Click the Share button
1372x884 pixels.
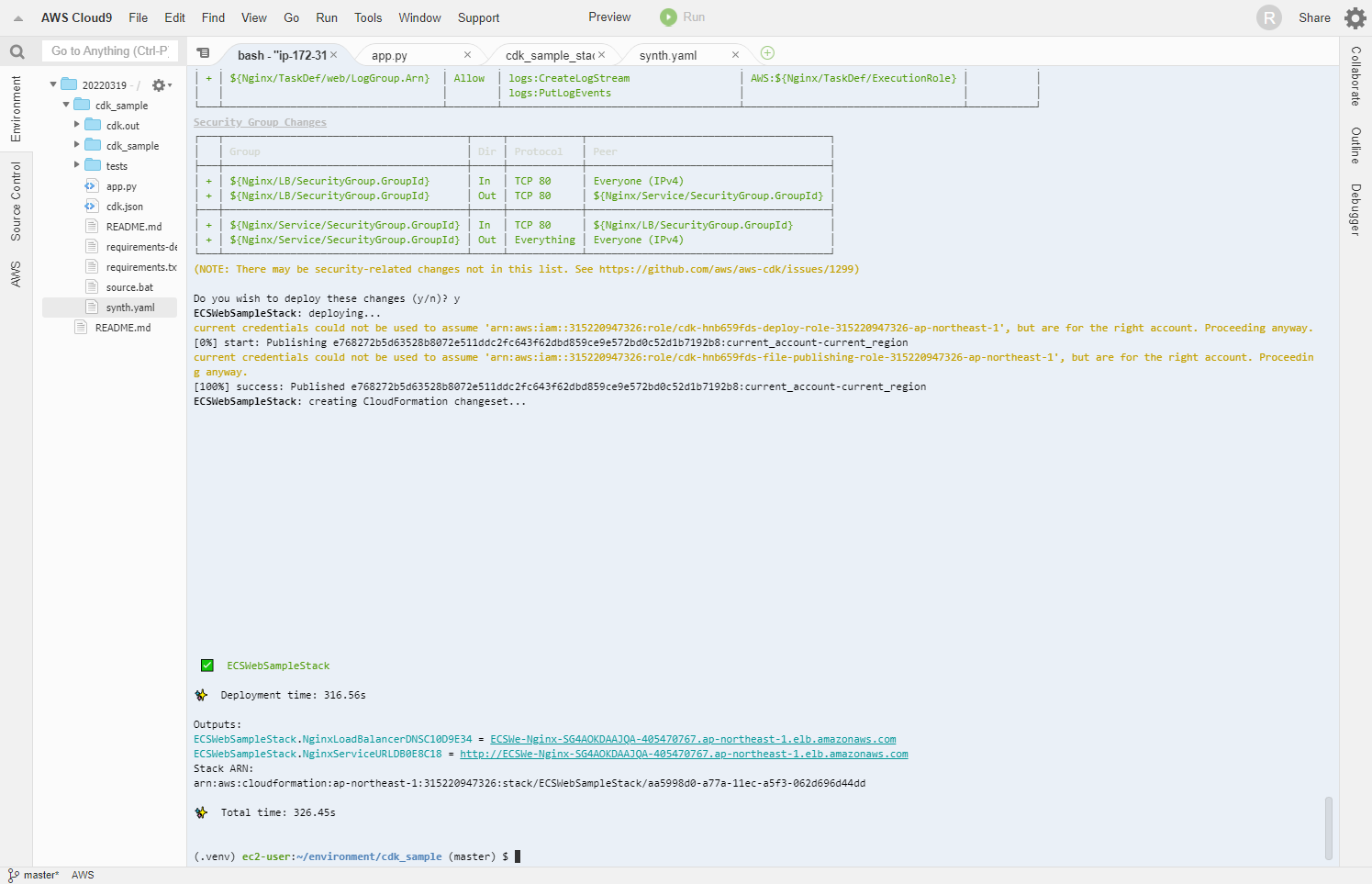click(x=1314, y=17)
